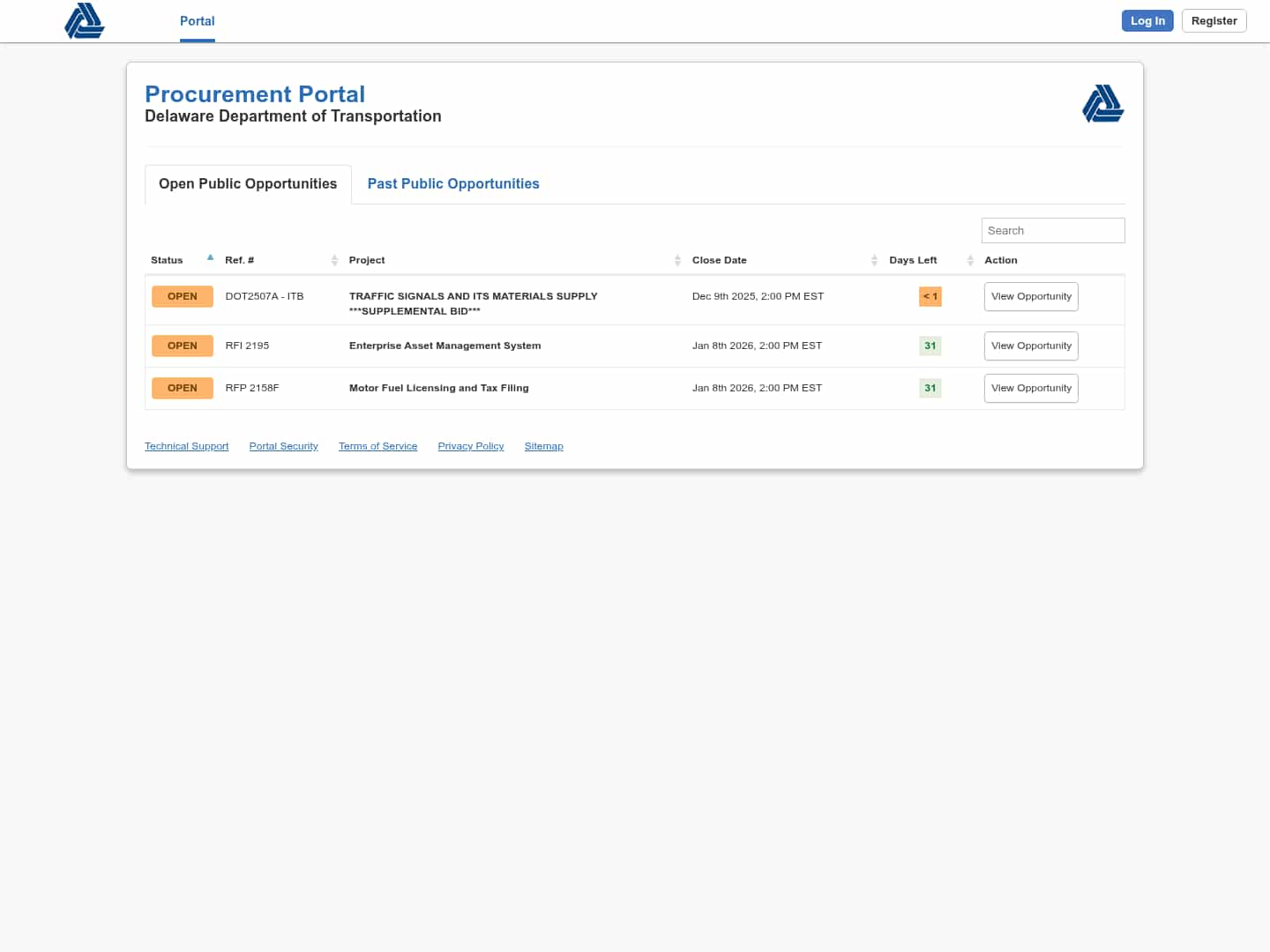Sort table by Days Left column
This screenshot has width=1270, height=952.
tap(913, 260)
